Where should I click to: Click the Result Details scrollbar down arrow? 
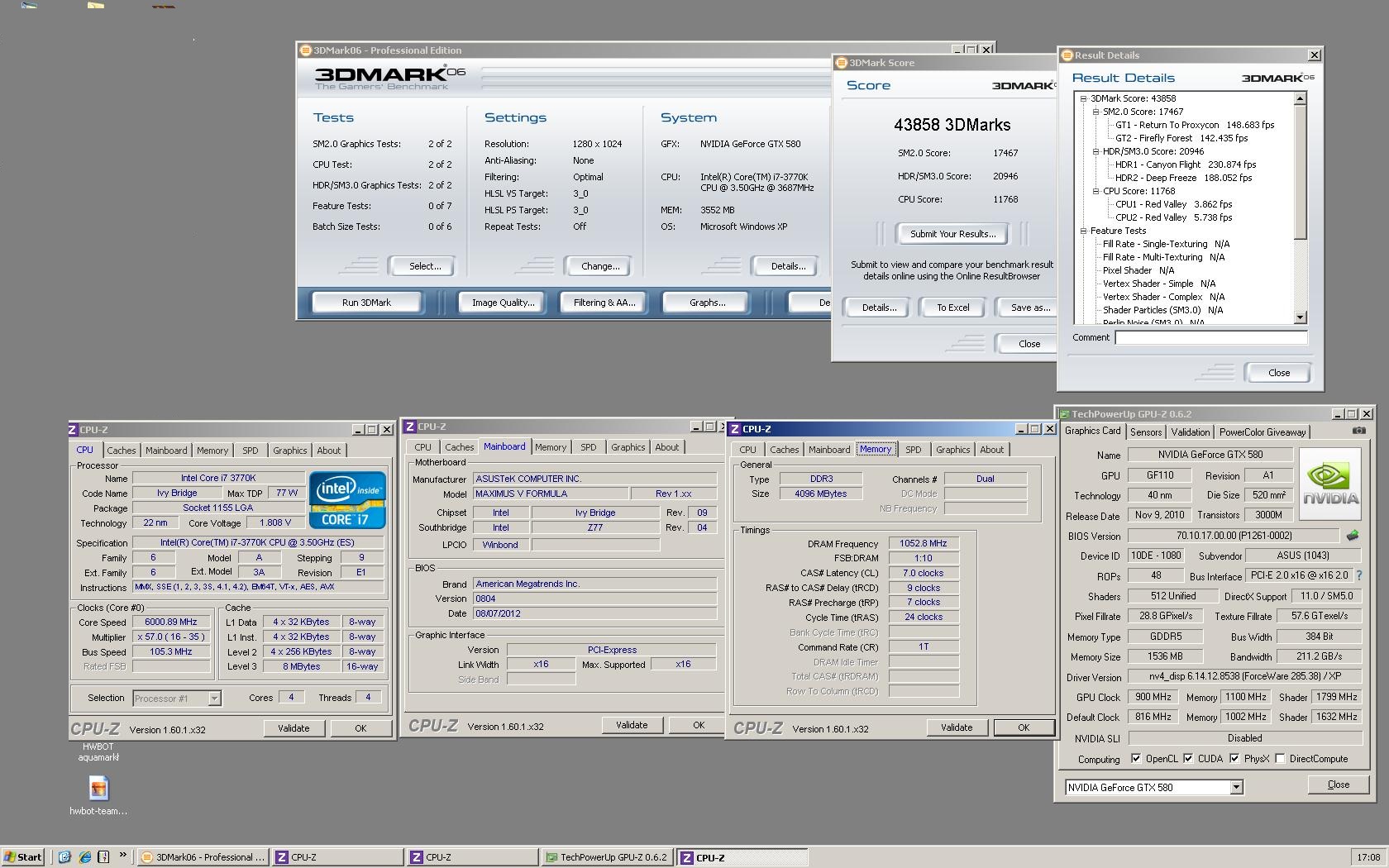pyautogui.click(x=1300, y=317)
